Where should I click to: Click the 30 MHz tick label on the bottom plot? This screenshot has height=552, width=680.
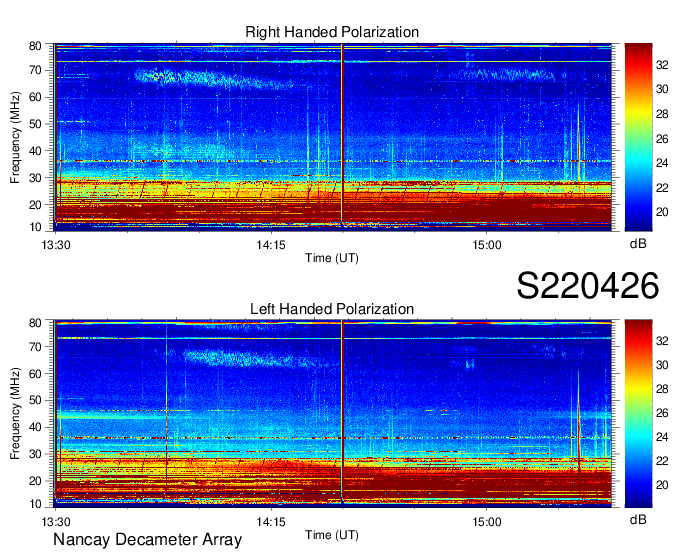[36, 454]
